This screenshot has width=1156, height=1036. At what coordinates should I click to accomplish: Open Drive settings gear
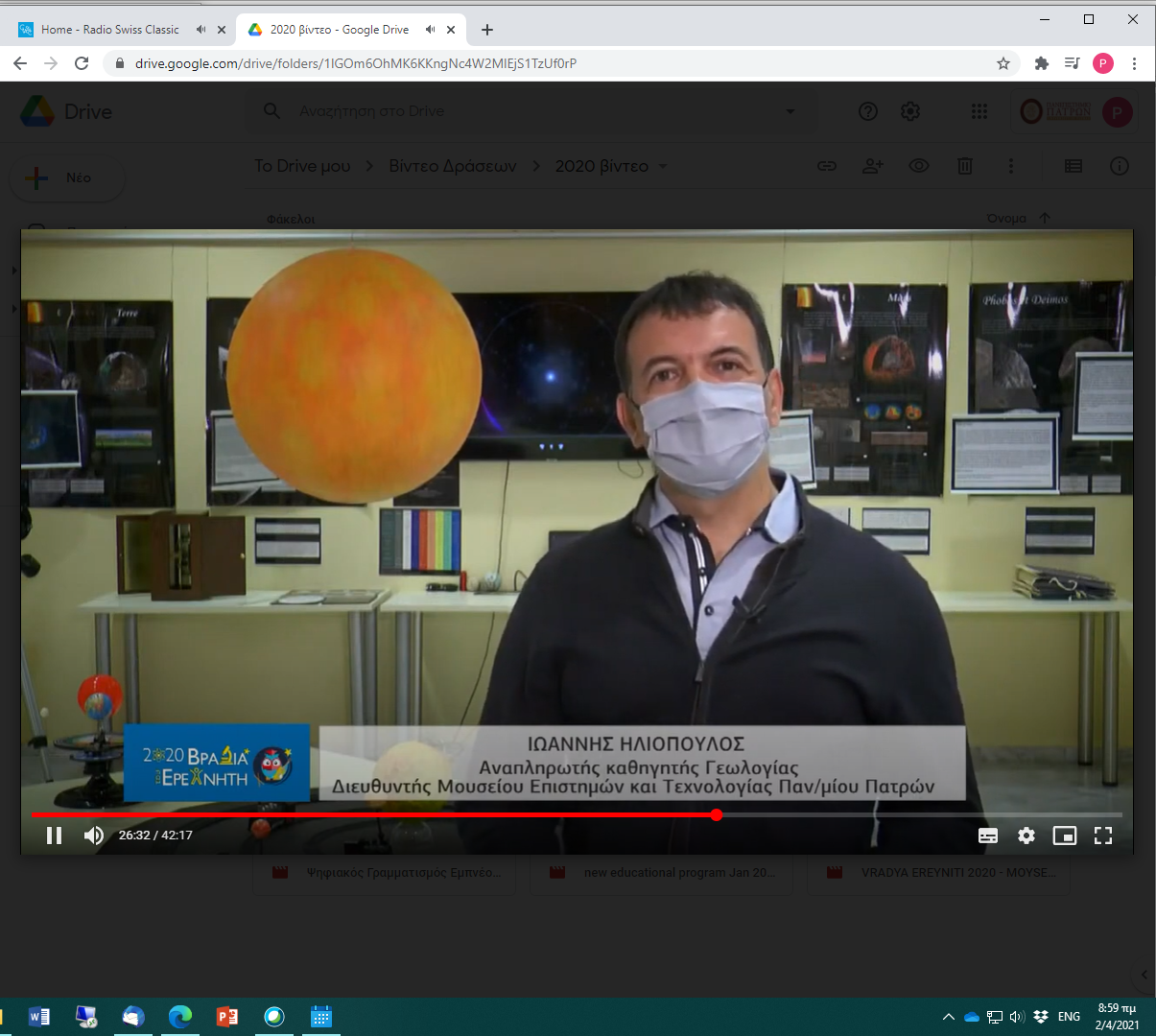click(910, 111)
